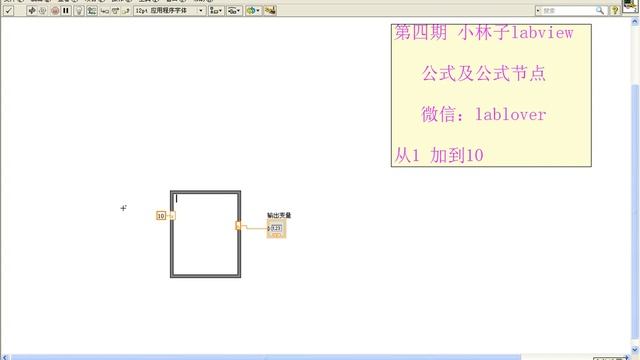Click the vertical scrollbar thumb
Image resolution: width=640 pixels, height=360 pixels.
tap(635, 211)
